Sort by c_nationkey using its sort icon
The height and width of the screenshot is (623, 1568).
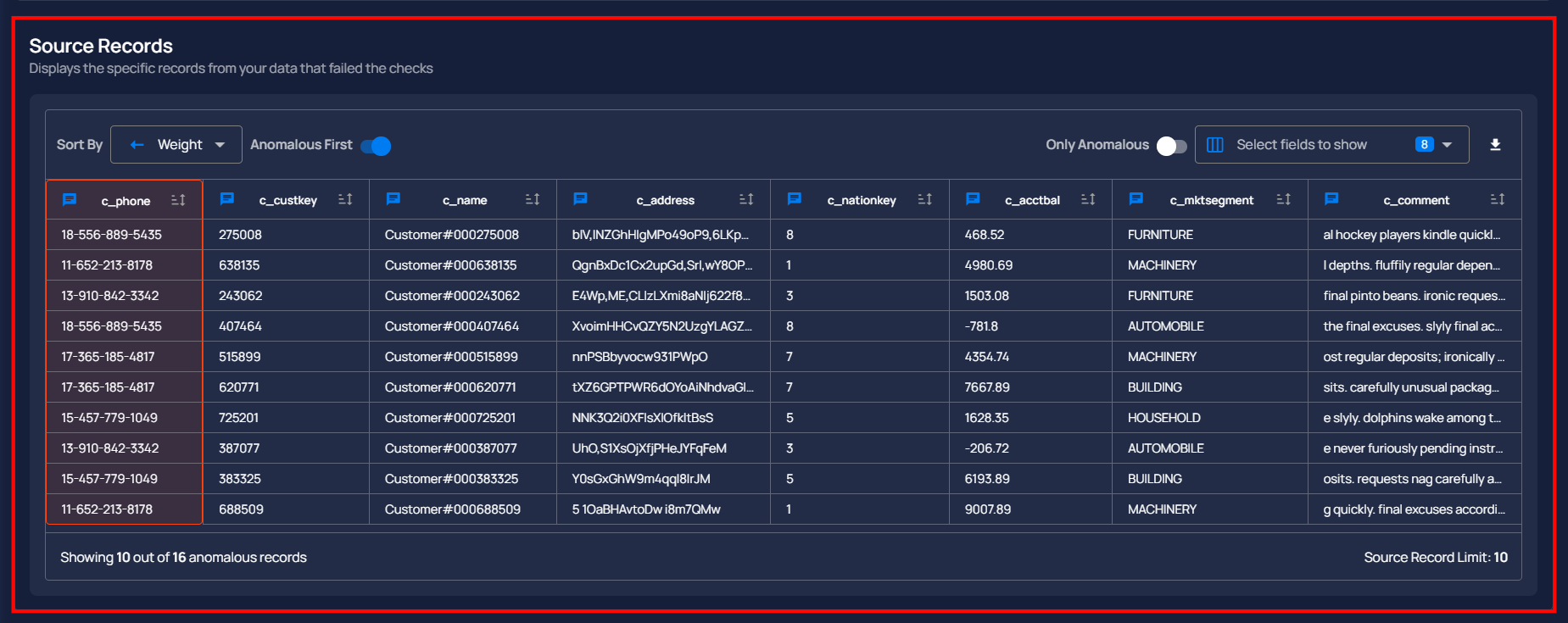pyautogui.click(x=925, y=199)
